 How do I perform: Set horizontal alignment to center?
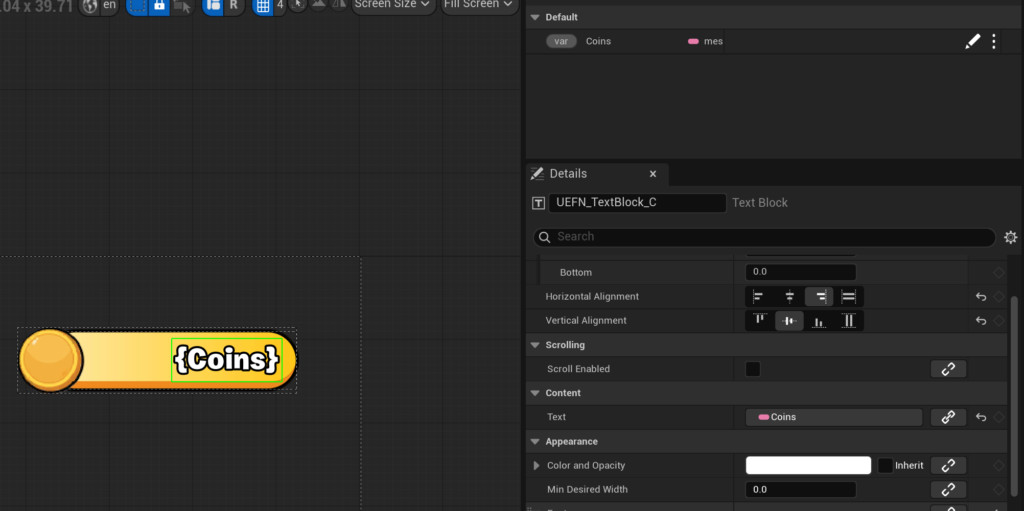[790, 297]
